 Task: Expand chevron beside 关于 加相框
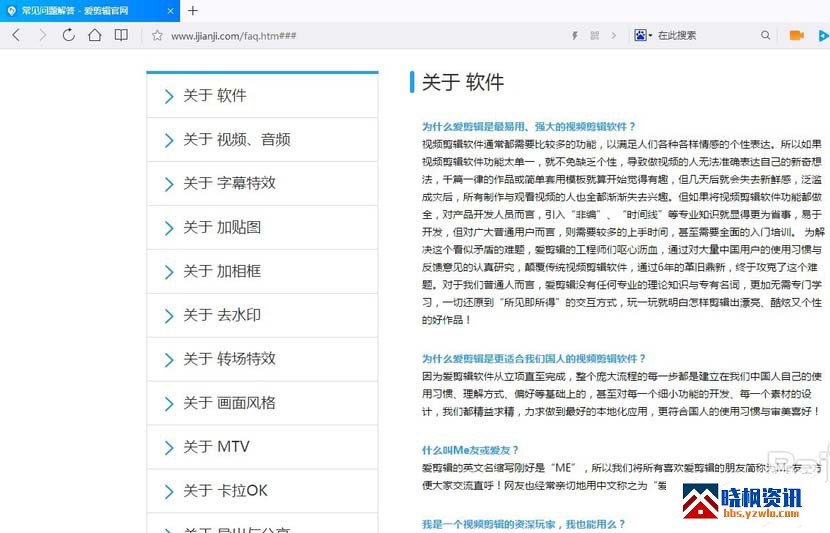click(169, 272)
